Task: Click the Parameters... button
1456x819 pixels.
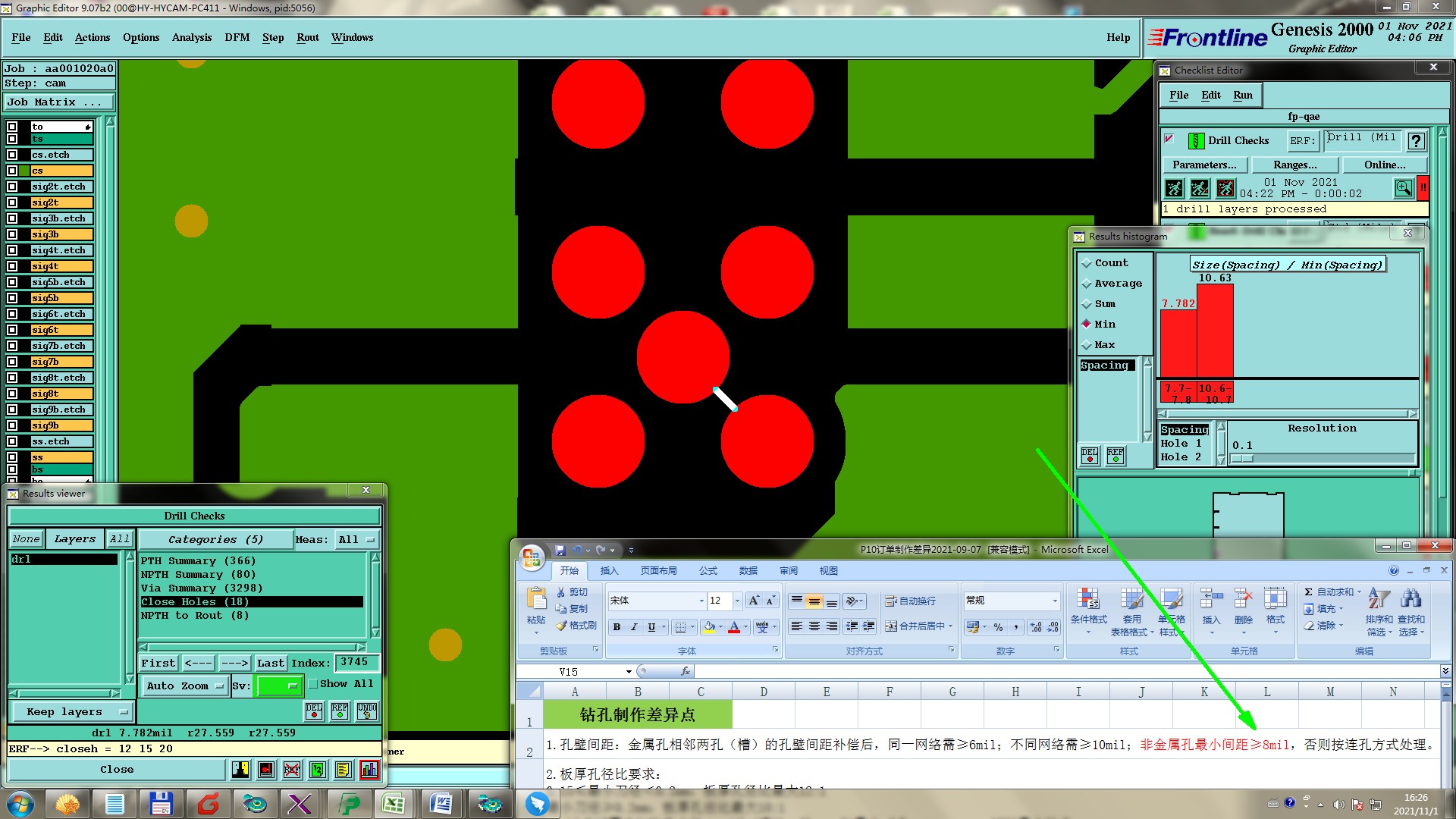Action: [x=1203, y=165]
